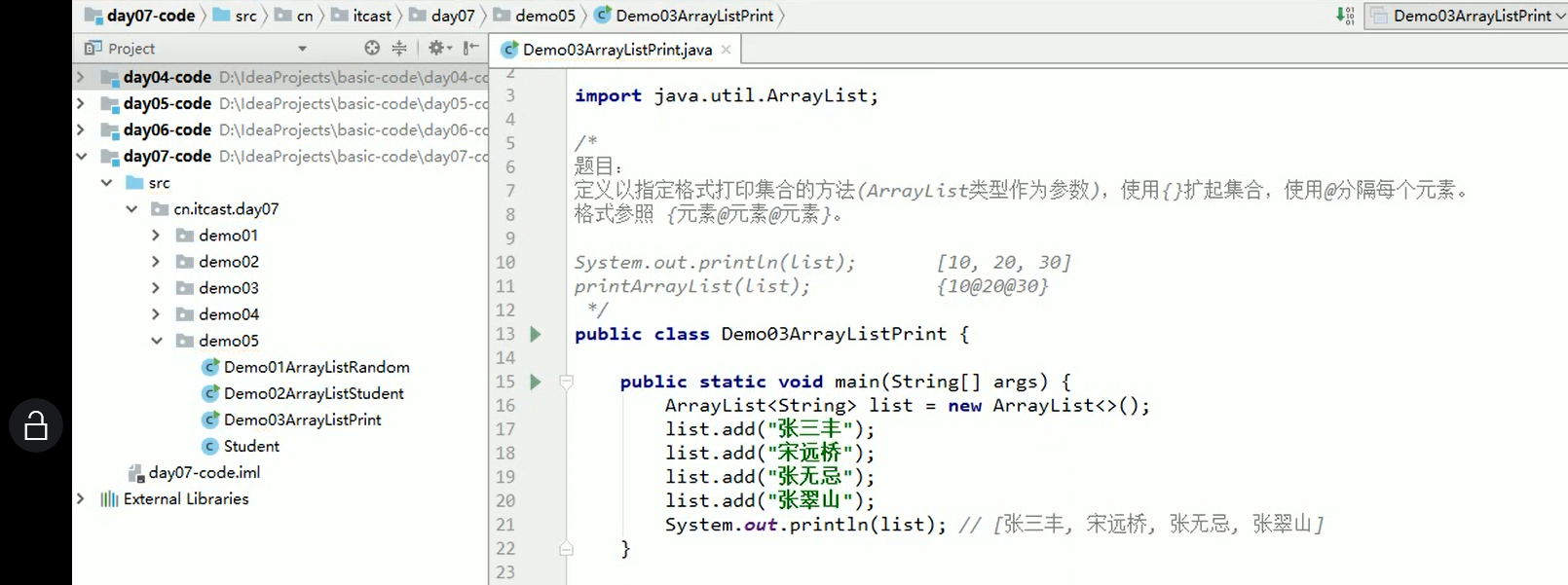The image size is (1568, 585).
Task: Collapse the demo05 package
Action: click(x=156, y=340)
